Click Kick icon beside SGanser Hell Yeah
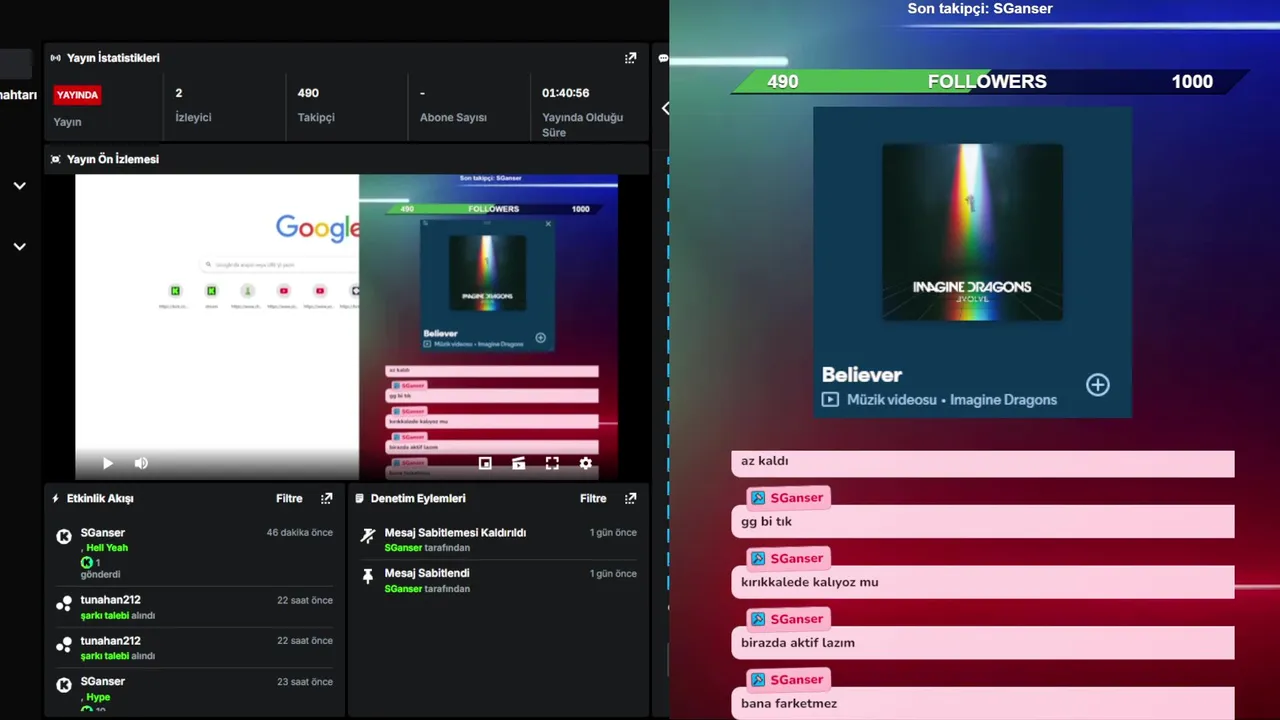Screen dimensions: 1280x720 pyautogui.click(x=64, y=537)
